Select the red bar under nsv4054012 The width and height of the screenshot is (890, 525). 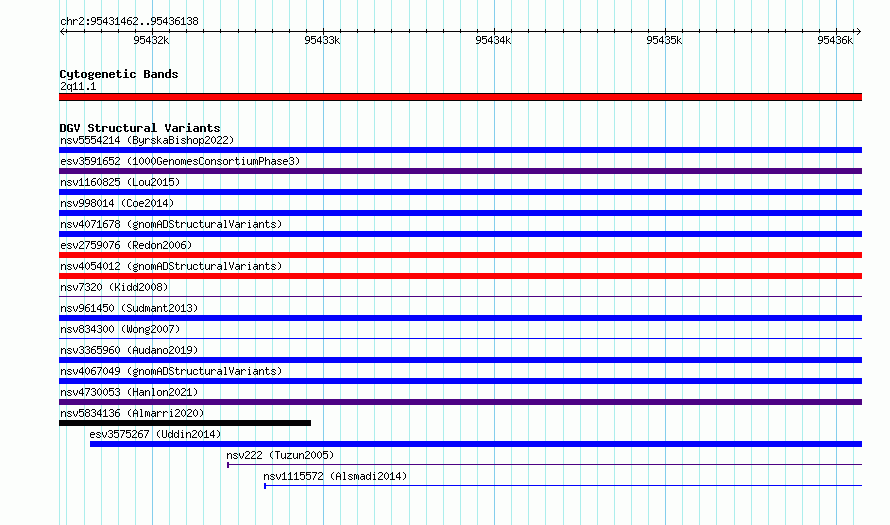pyautogui.click(x=460, y=276)
